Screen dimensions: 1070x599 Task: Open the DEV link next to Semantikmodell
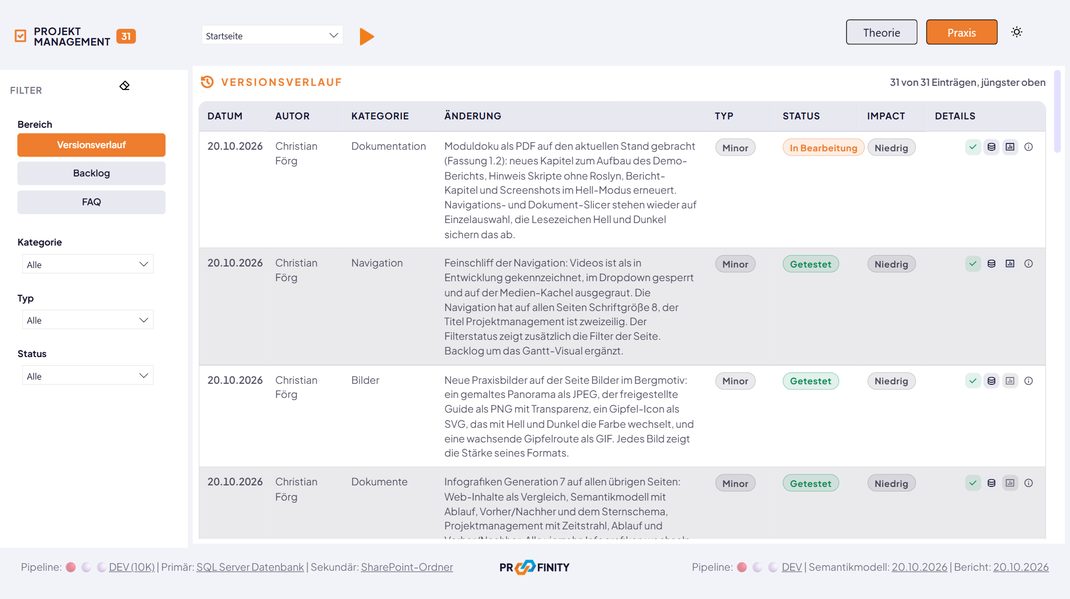click(x=792, y=567)
